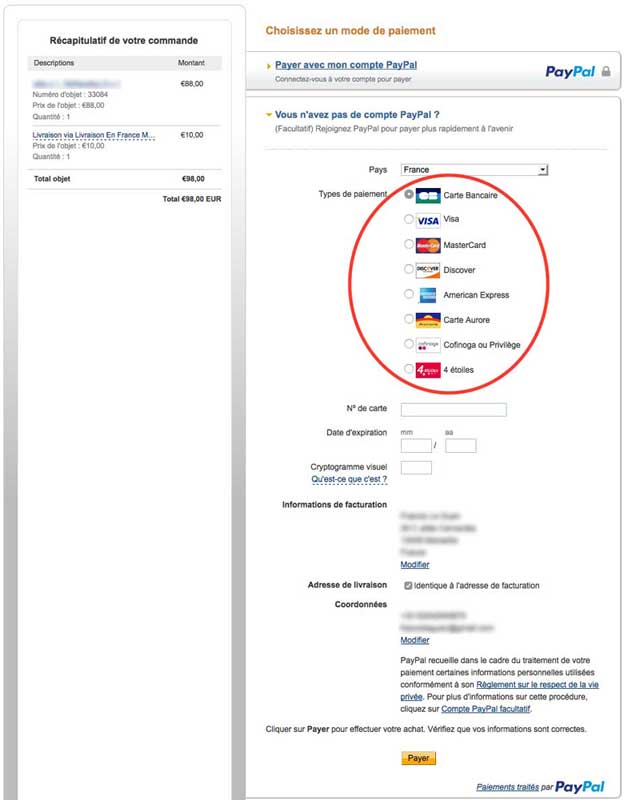
Task: Click the €88,00 amount in Montant column
Action: click(192, 84)
